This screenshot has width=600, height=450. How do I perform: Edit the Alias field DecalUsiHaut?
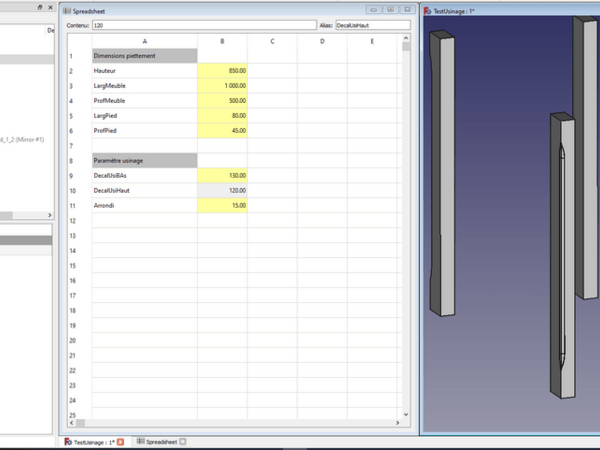click(x=372, y=23)
